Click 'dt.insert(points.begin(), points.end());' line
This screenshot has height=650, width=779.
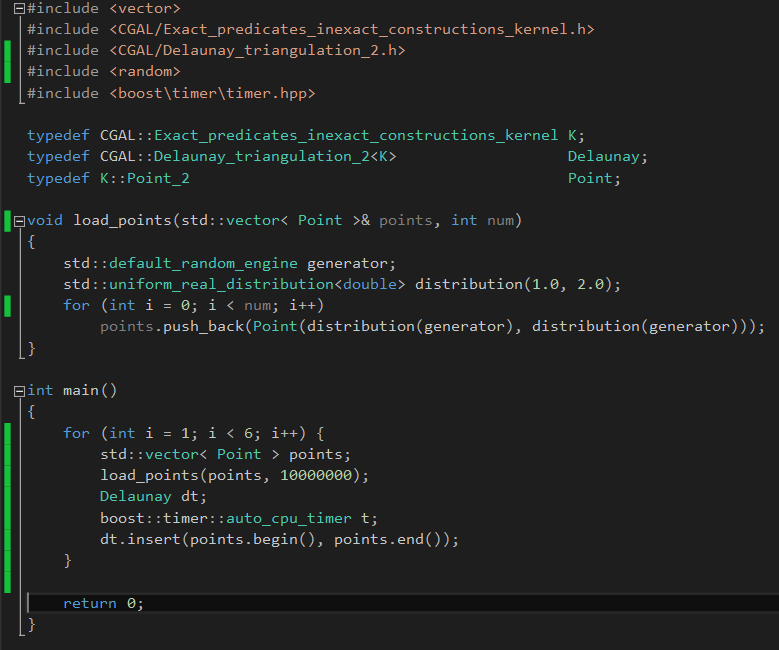pos(279,540)
